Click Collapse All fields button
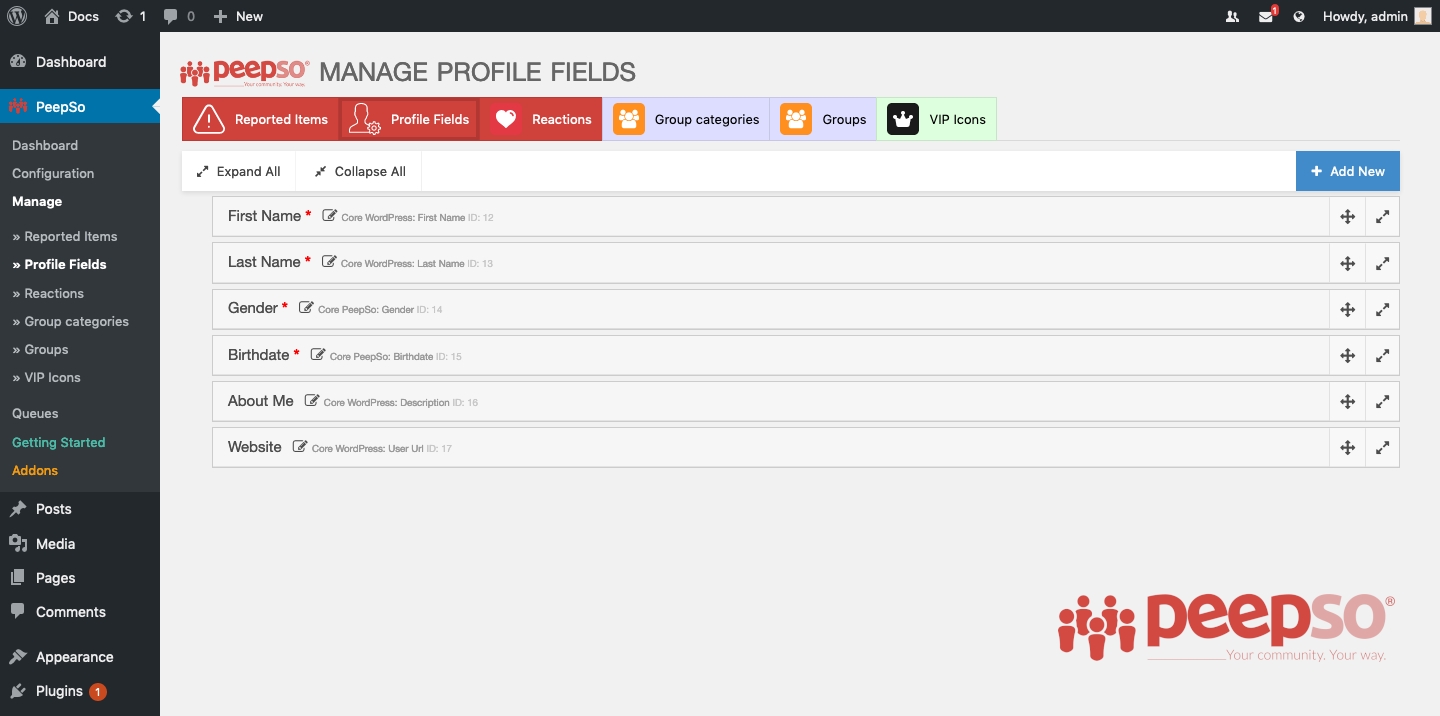This screenshot has width=1440, height=716. (360, 171)
